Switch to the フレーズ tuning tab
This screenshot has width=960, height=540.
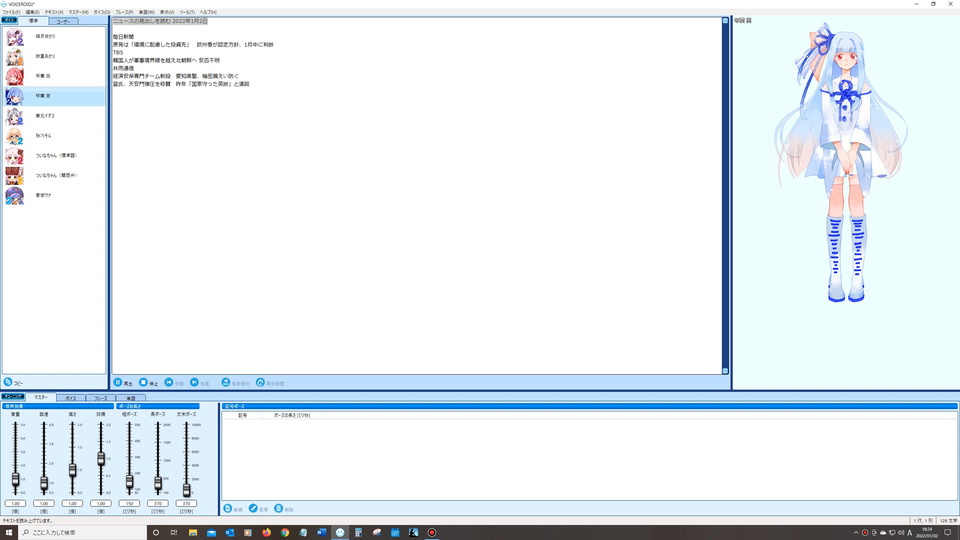click(x=100, y=398)
